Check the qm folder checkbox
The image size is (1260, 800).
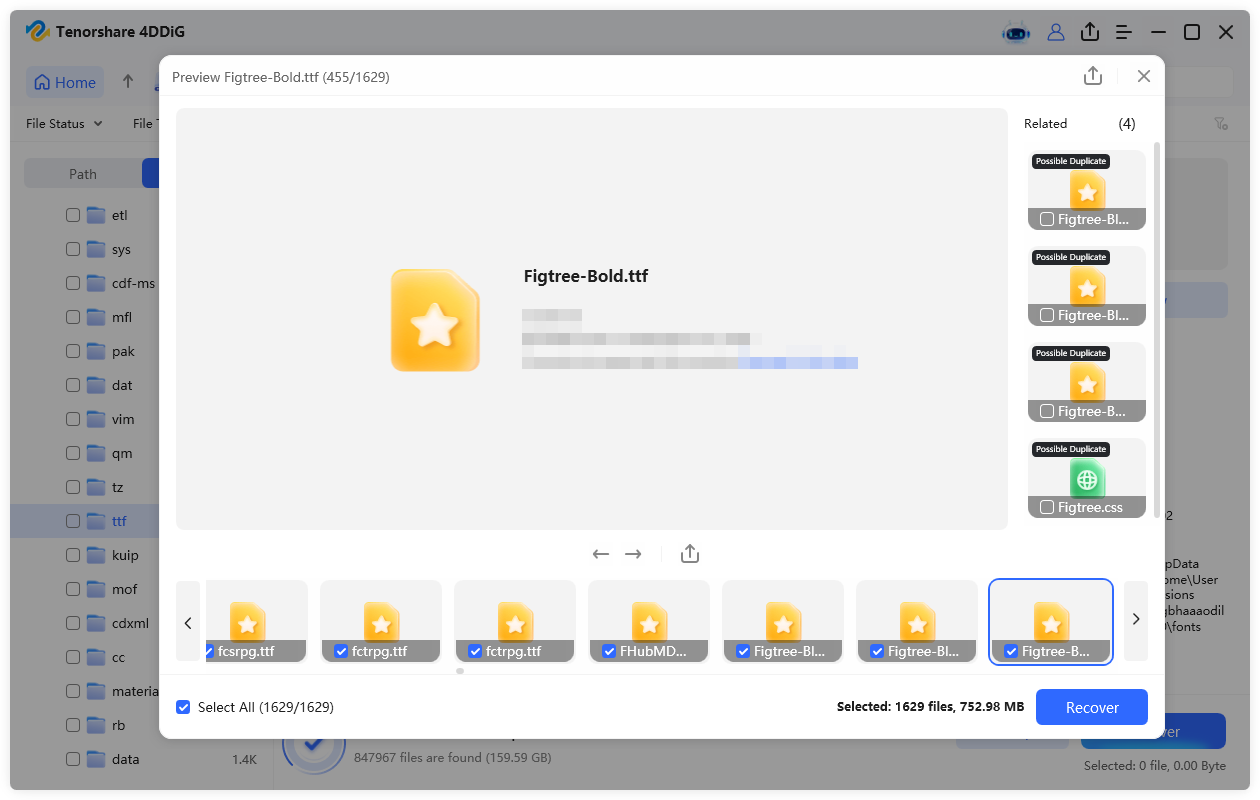tap(73, 453)
